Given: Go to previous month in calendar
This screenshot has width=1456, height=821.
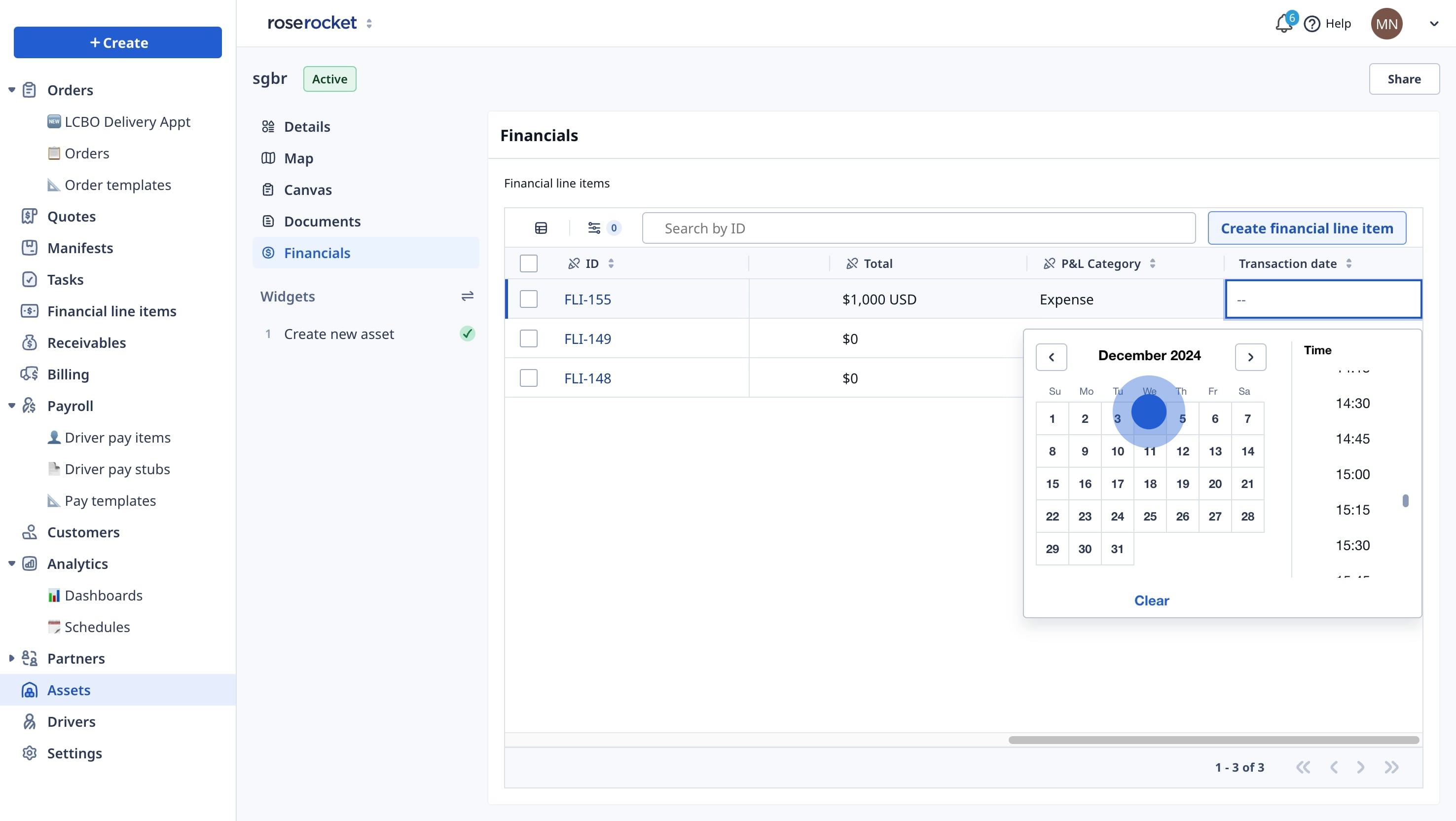Looking at the screenshot, I should coord(1051,357).
